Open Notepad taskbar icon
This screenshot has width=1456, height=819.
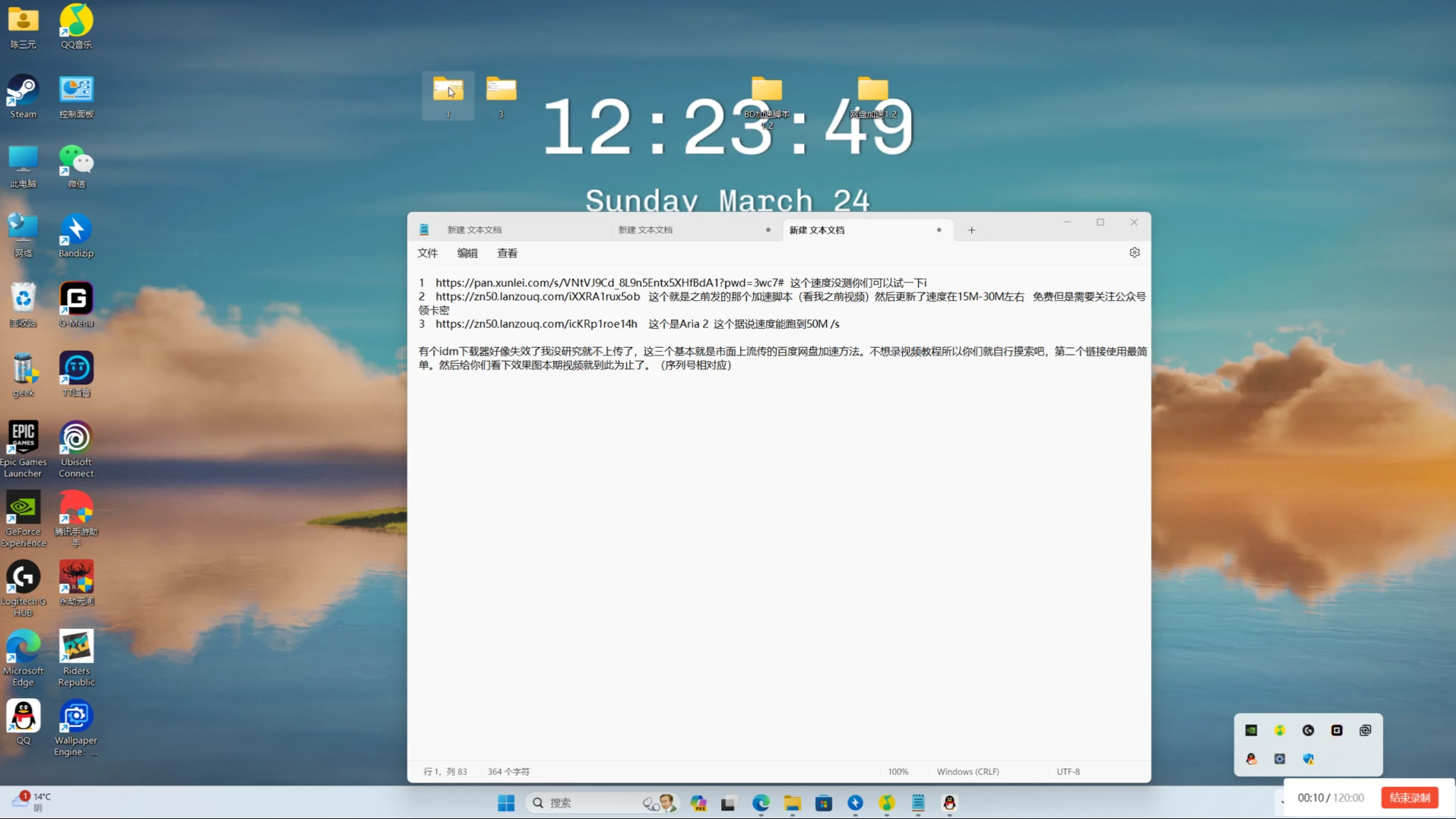pyautogui.click(x=918, y=803)
